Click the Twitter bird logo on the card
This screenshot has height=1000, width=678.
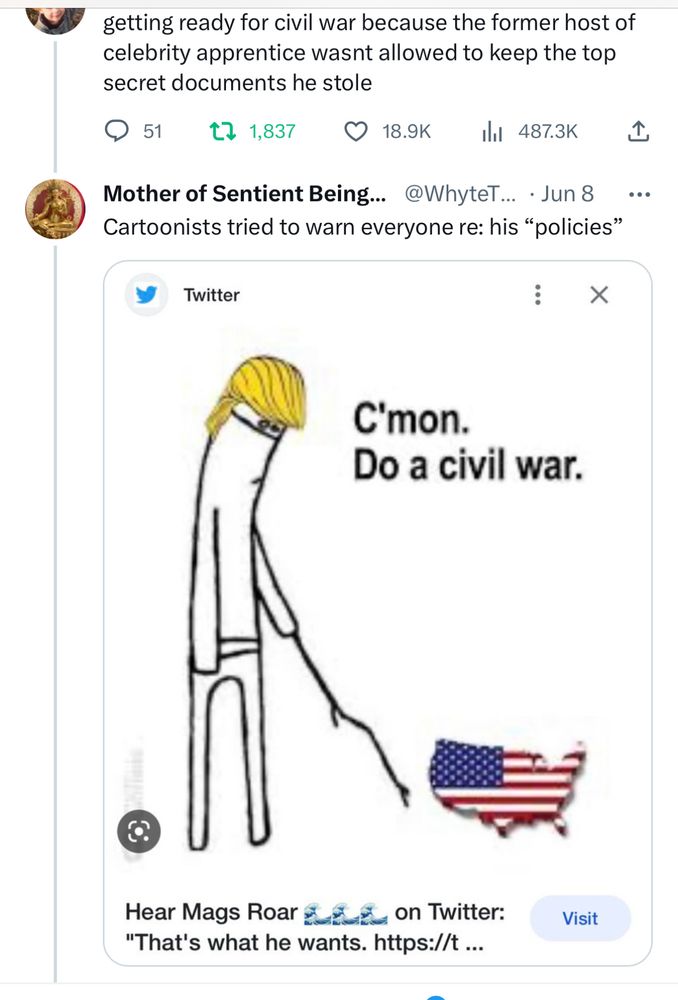coord(146,294)
